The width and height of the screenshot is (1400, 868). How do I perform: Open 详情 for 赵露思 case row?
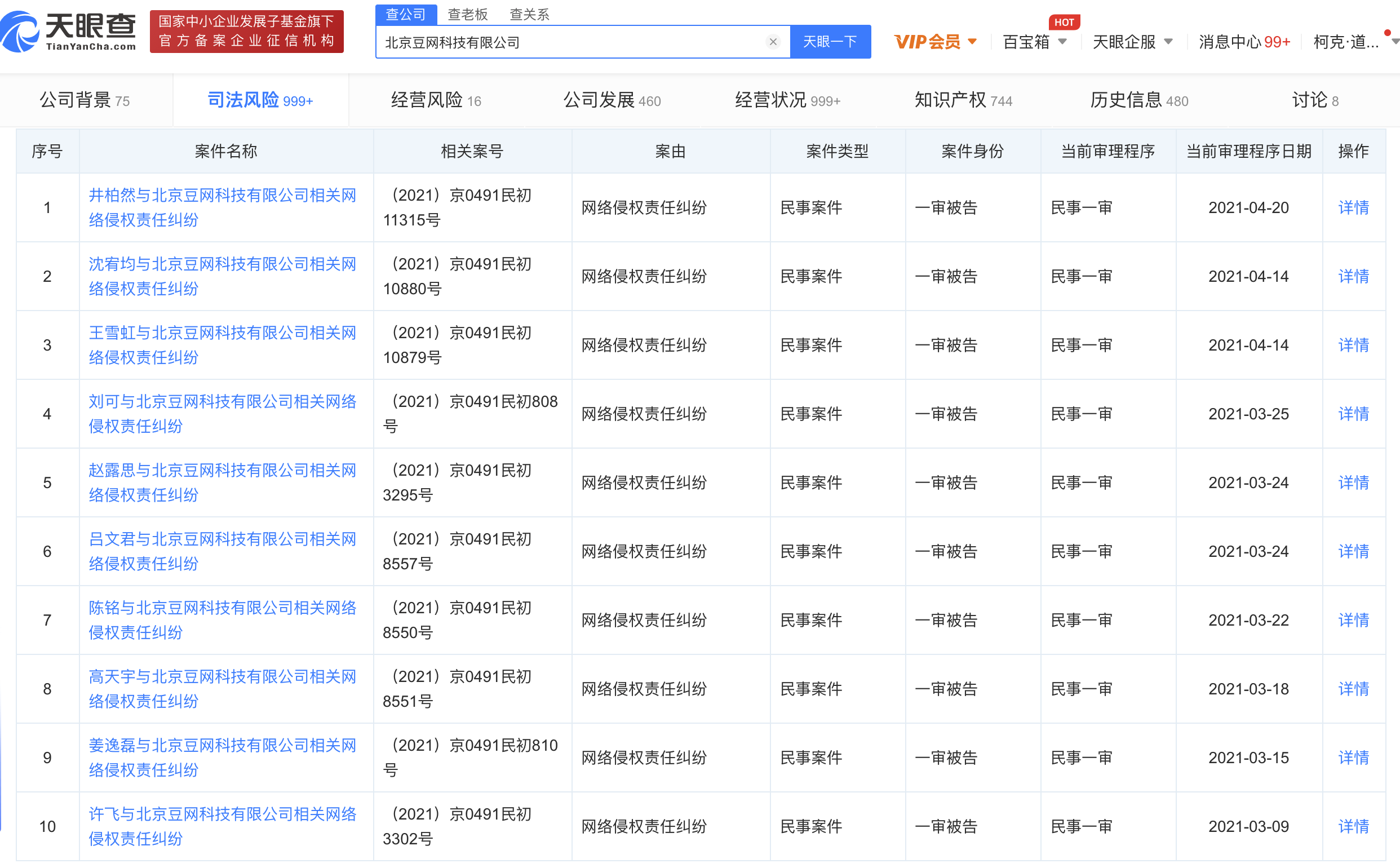pyautogui.click(x=1353, y=482)
